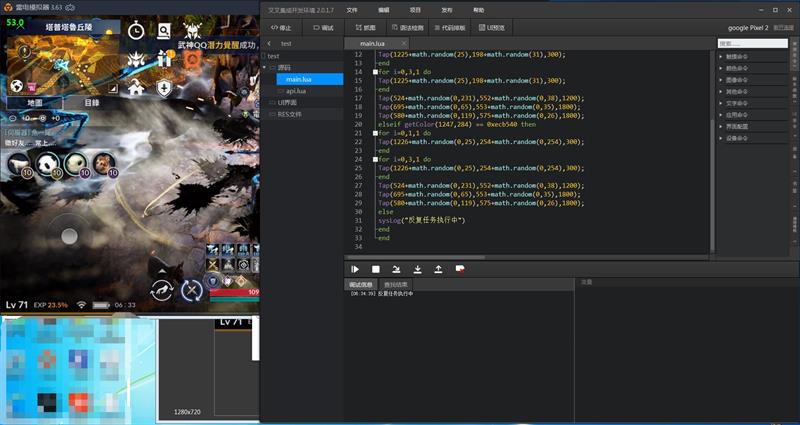
Task: Click the magnifier book icon in the game
Action: pos(164,31)
